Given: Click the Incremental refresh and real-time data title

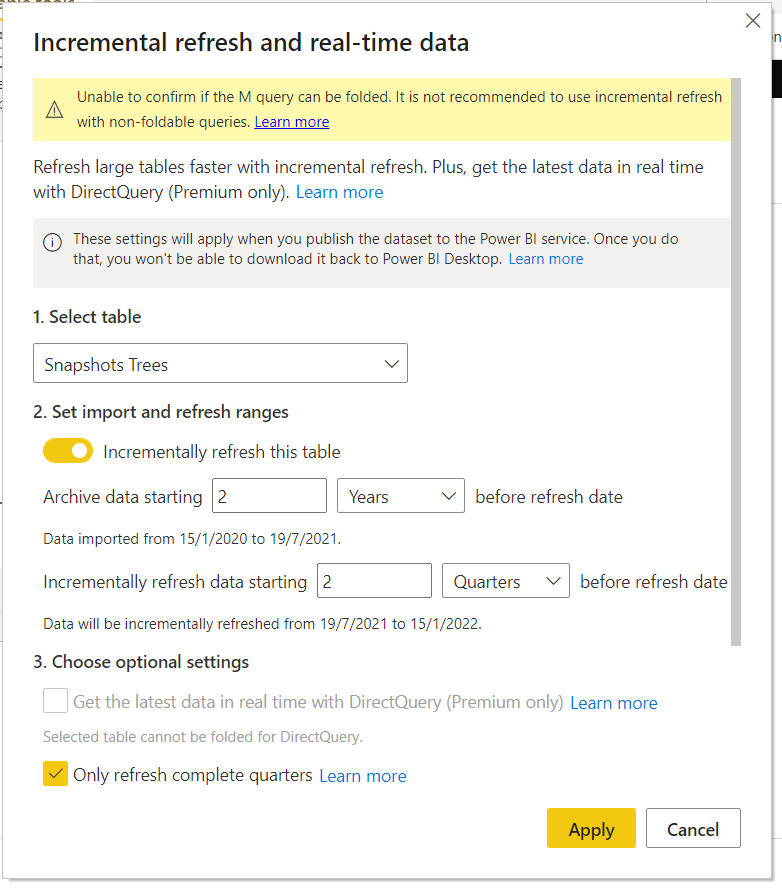Looking at the screenshot, I should click(x=251, y=42).
